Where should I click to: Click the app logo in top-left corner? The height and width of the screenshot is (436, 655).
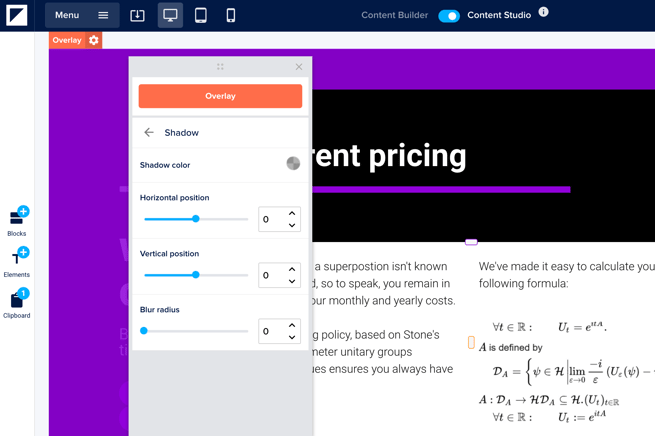[x=17, y=15]
